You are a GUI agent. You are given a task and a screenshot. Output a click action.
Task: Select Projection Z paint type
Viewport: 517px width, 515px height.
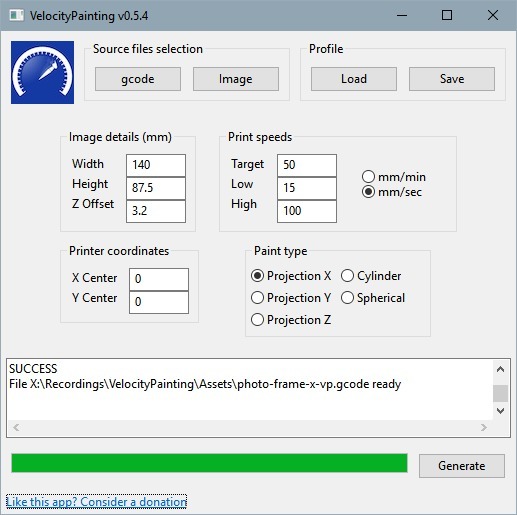point(291,320)
